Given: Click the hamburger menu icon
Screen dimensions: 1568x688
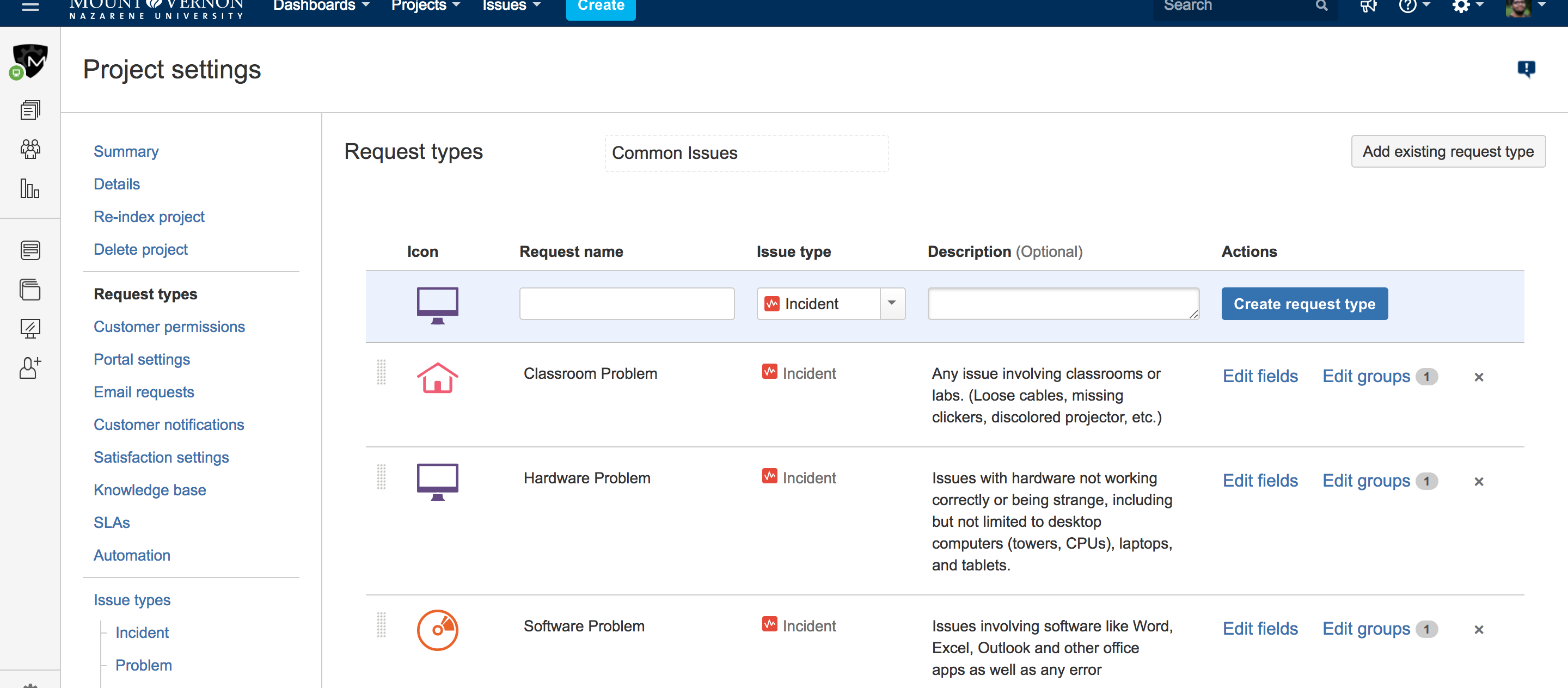Looking at the screenshot, I should pos(30,6).
